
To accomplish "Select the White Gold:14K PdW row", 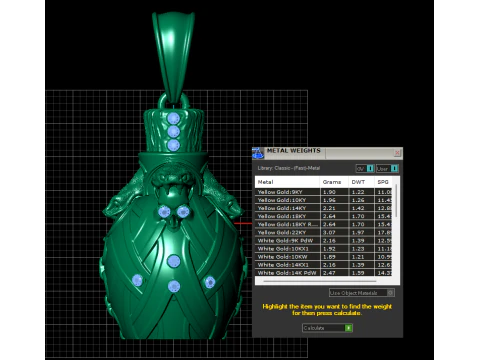I will pos(324,272).
